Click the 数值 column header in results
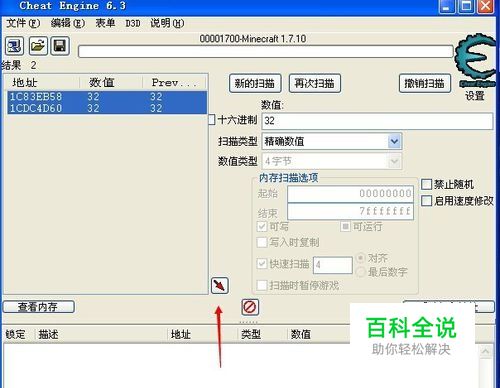Screen dimensions: 500x388 (111, 82)
